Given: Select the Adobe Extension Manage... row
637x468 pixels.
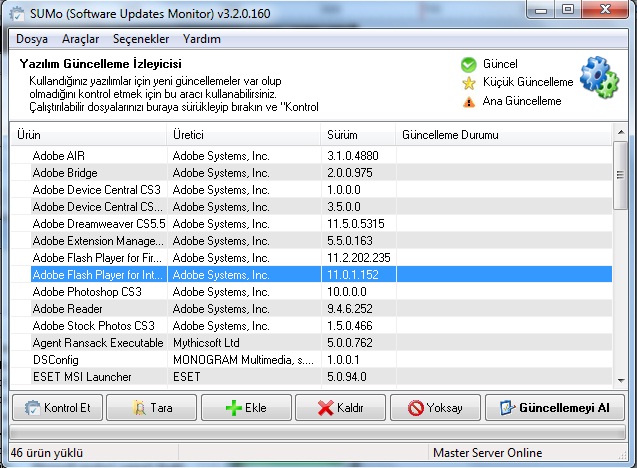Looking at the screenshot, I should point(311,241).
